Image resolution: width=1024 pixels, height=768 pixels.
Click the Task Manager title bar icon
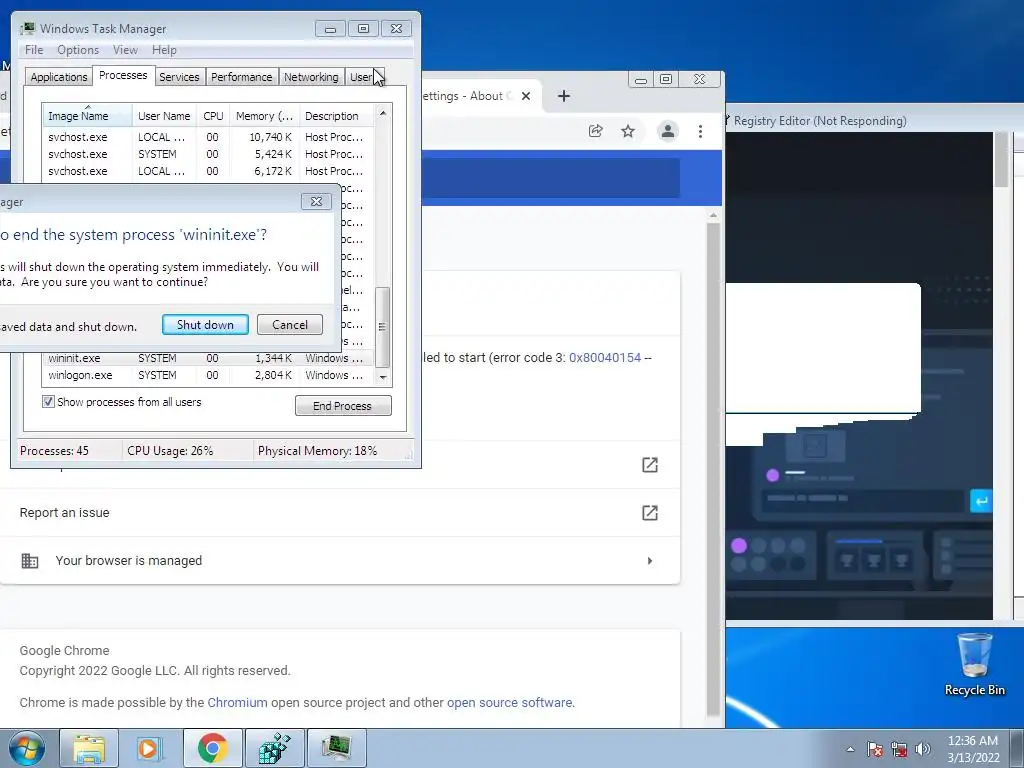pos(27,29)
